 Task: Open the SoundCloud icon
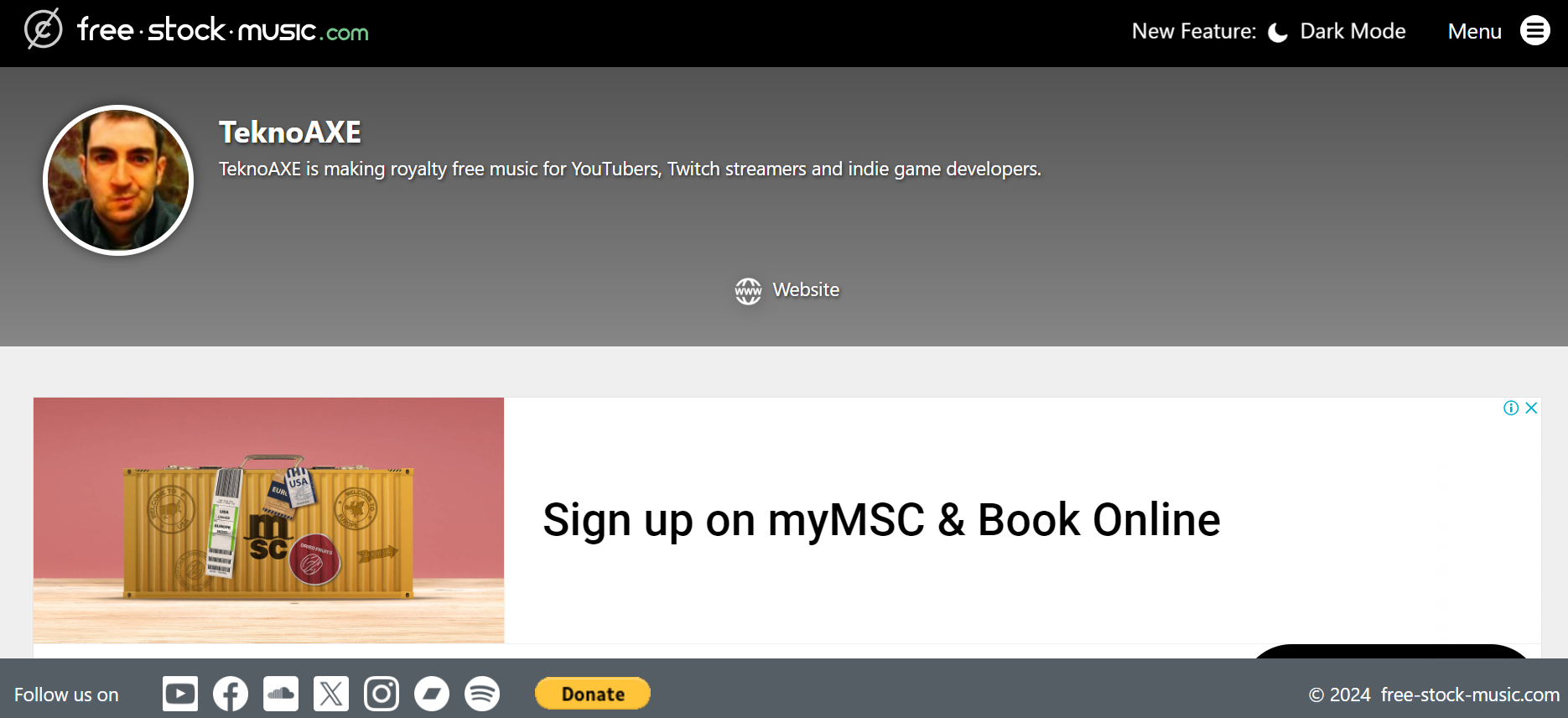point(281,694)
